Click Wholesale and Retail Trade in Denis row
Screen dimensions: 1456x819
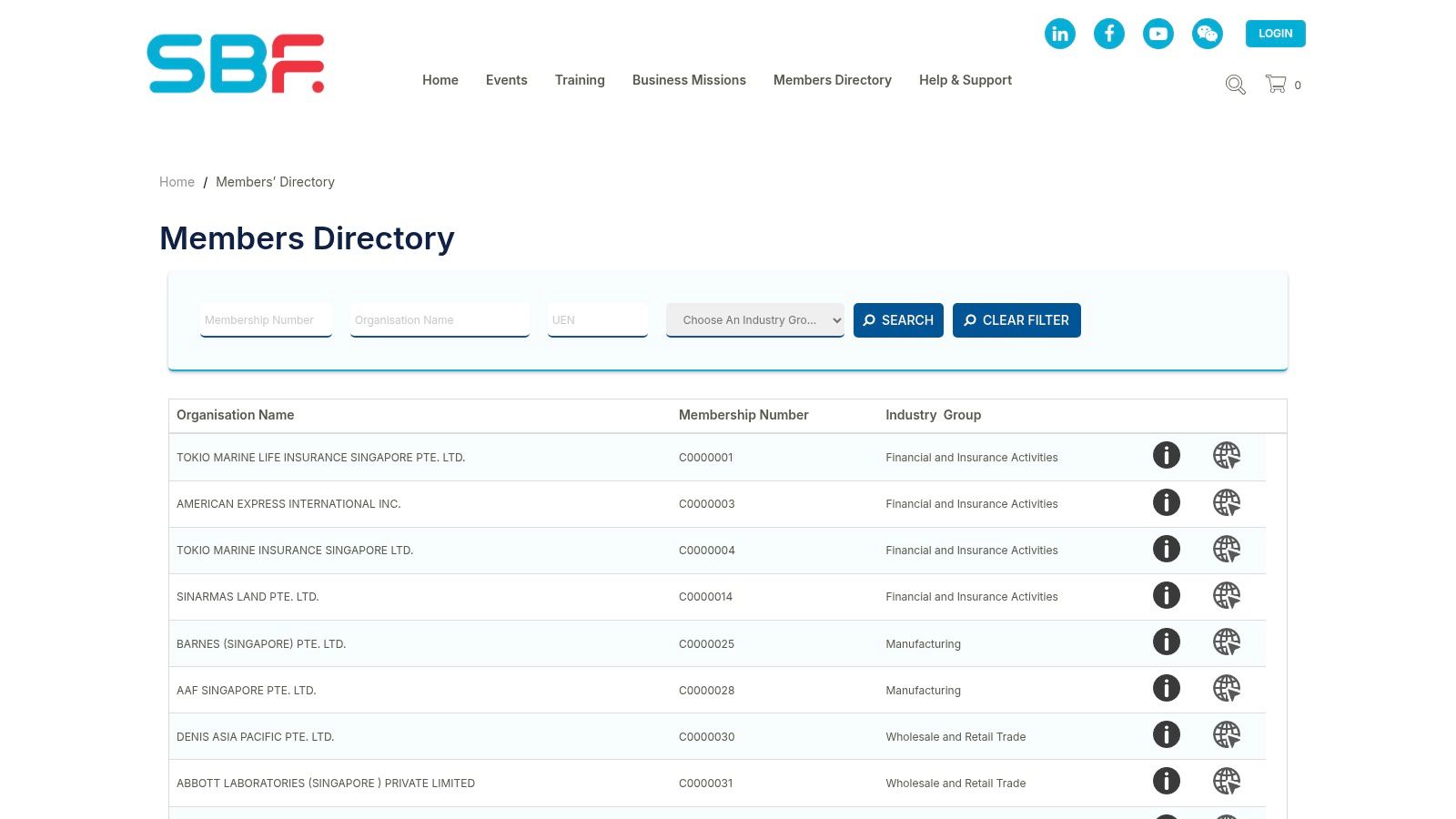point(955,737)
